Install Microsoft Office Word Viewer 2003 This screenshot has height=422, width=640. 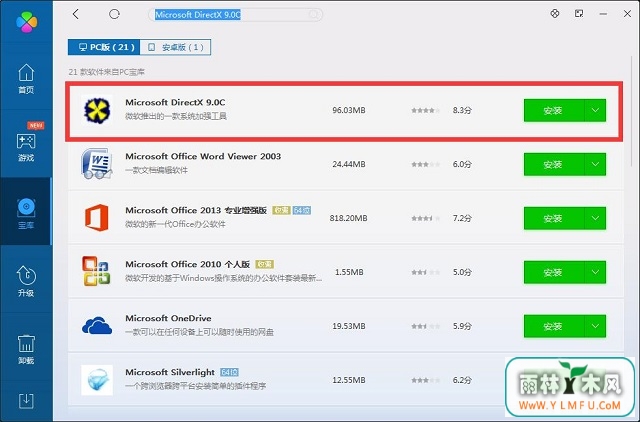[554, 164]
